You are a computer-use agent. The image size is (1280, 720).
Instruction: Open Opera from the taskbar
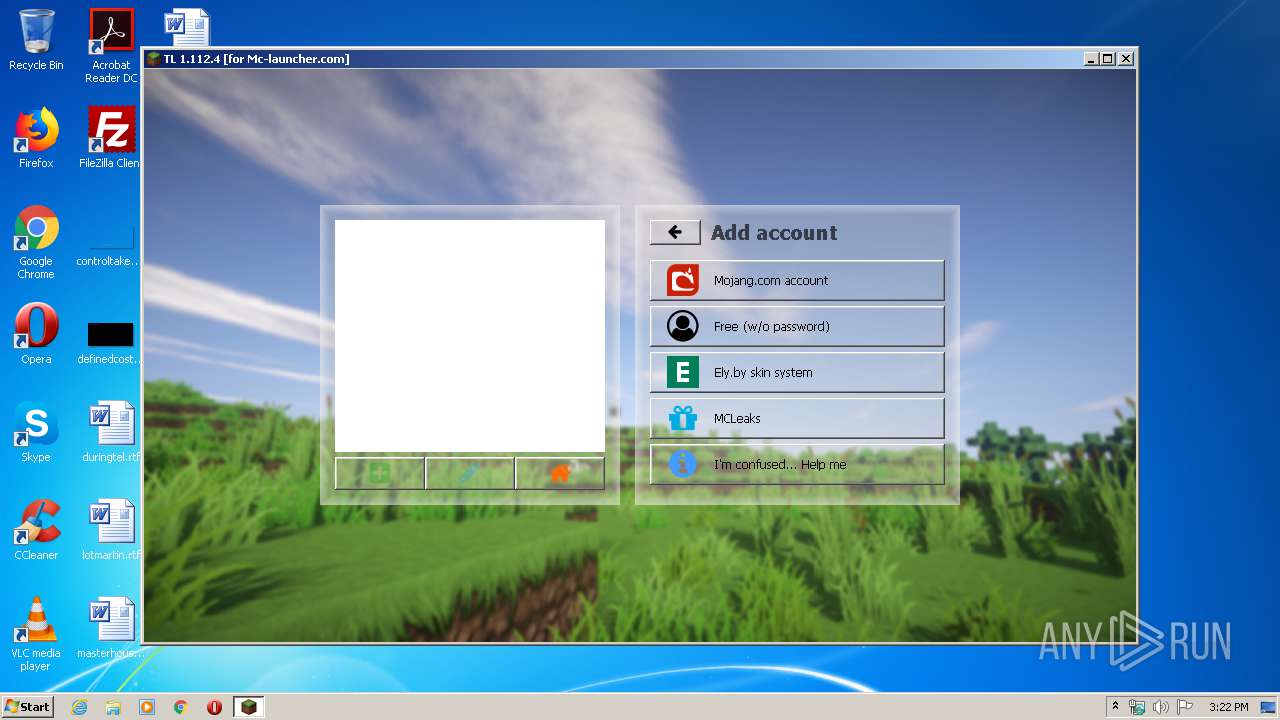coord(214,707)
